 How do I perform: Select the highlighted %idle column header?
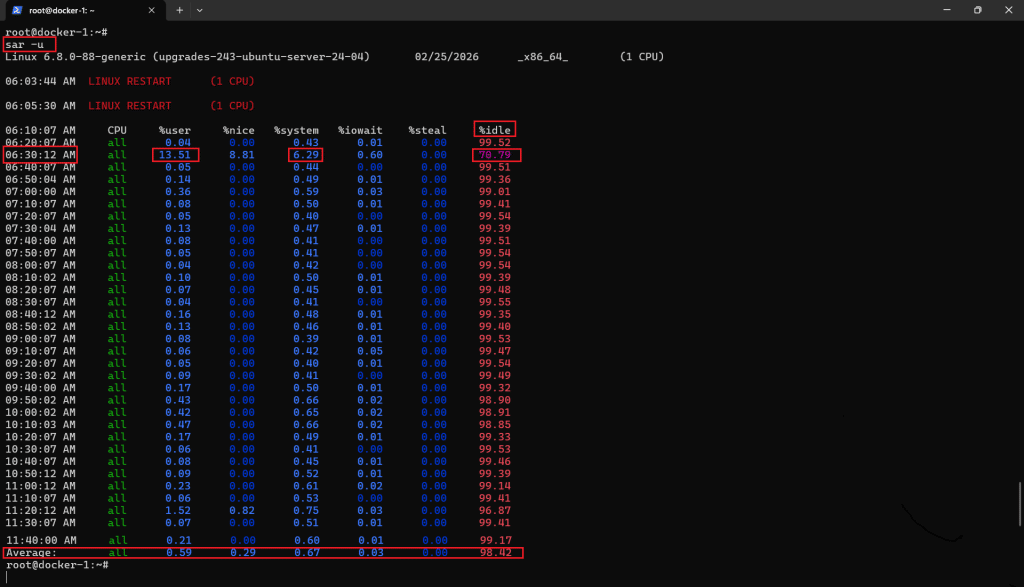[x=494, y=129]
